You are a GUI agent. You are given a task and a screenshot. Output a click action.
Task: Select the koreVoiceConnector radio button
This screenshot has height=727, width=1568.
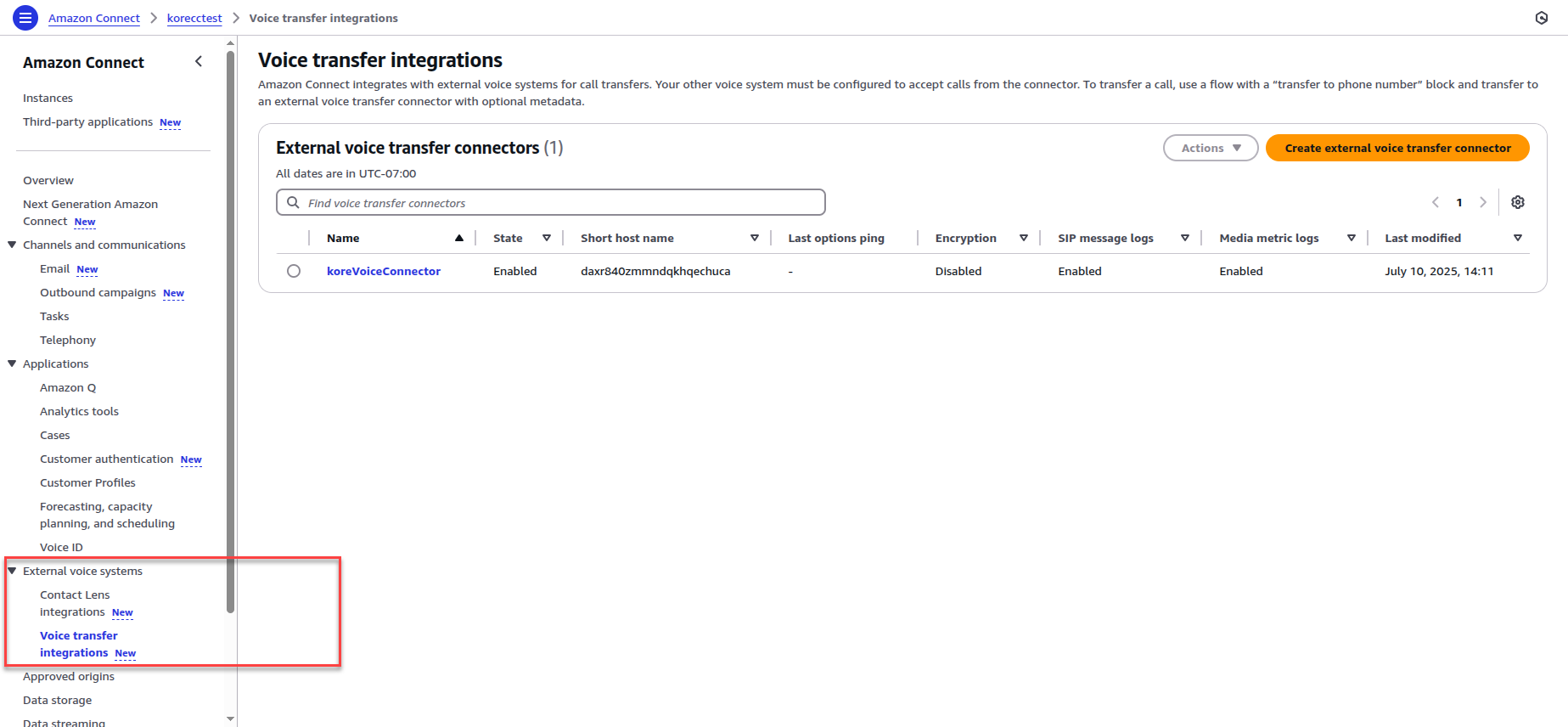(x=294, y=271)
